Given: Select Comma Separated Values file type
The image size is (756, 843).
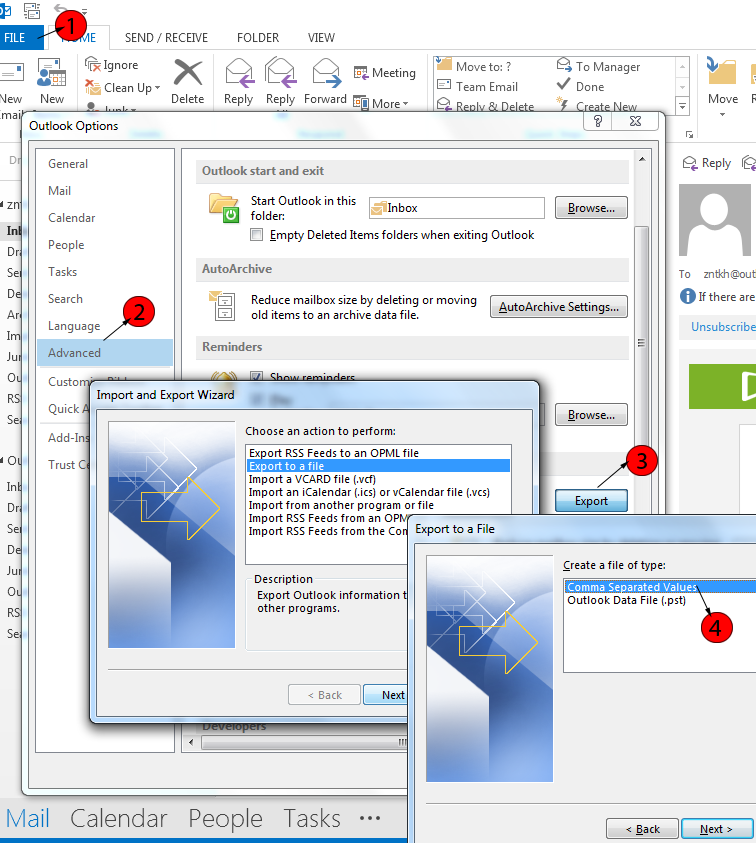Looking at the screenshot, I should pos(660,587).
